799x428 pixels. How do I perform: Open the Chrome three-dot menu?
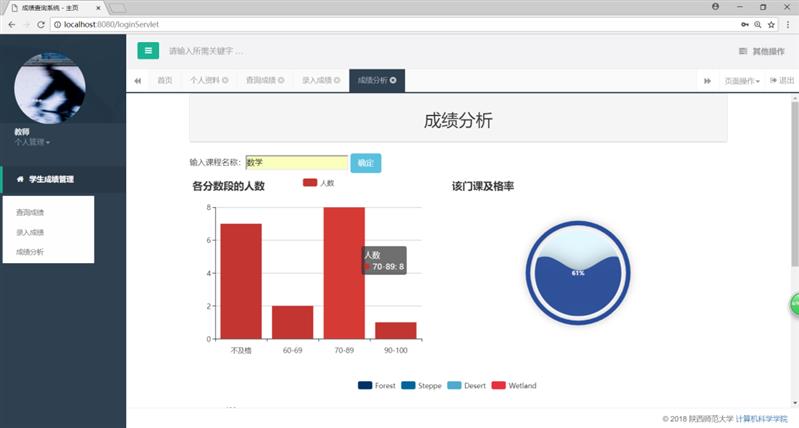tap(787, 24)
